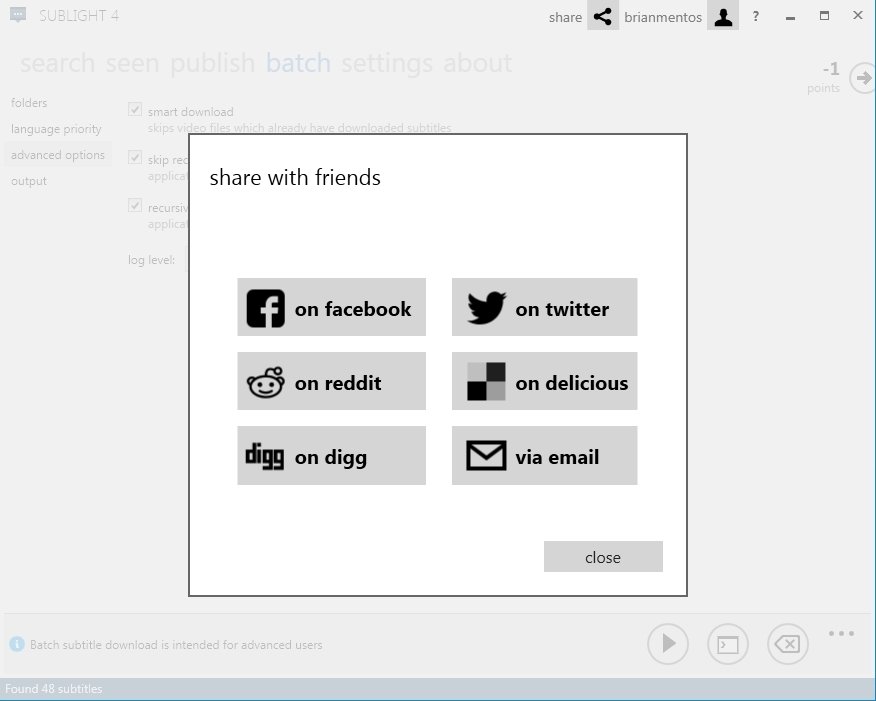
Task: Open the seen tab
Action: pyautogui.click(x=132, y=63)
